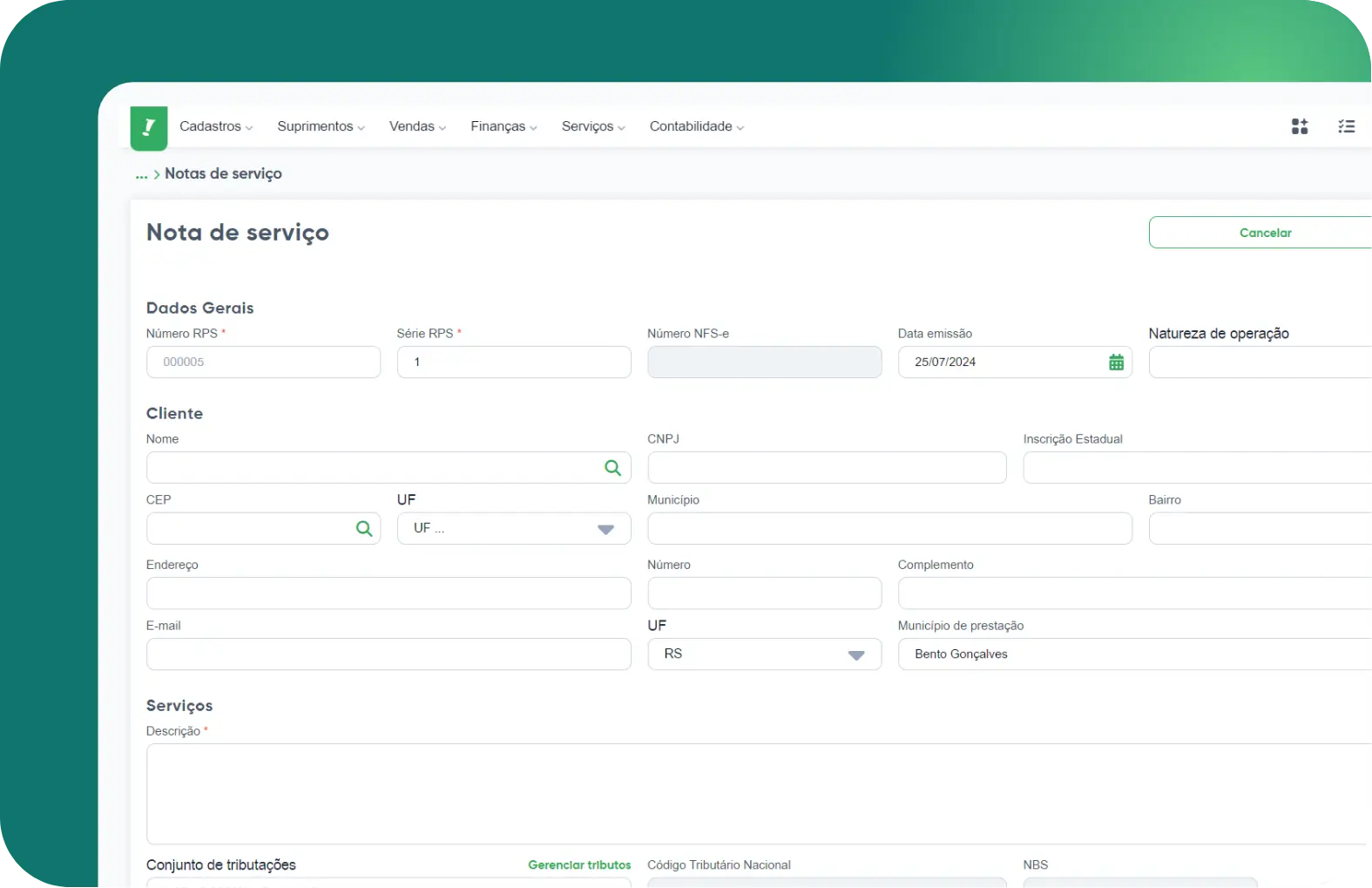Focus the E-mail field
This screenshot has width=1372, height=888.
click(389, 654)
